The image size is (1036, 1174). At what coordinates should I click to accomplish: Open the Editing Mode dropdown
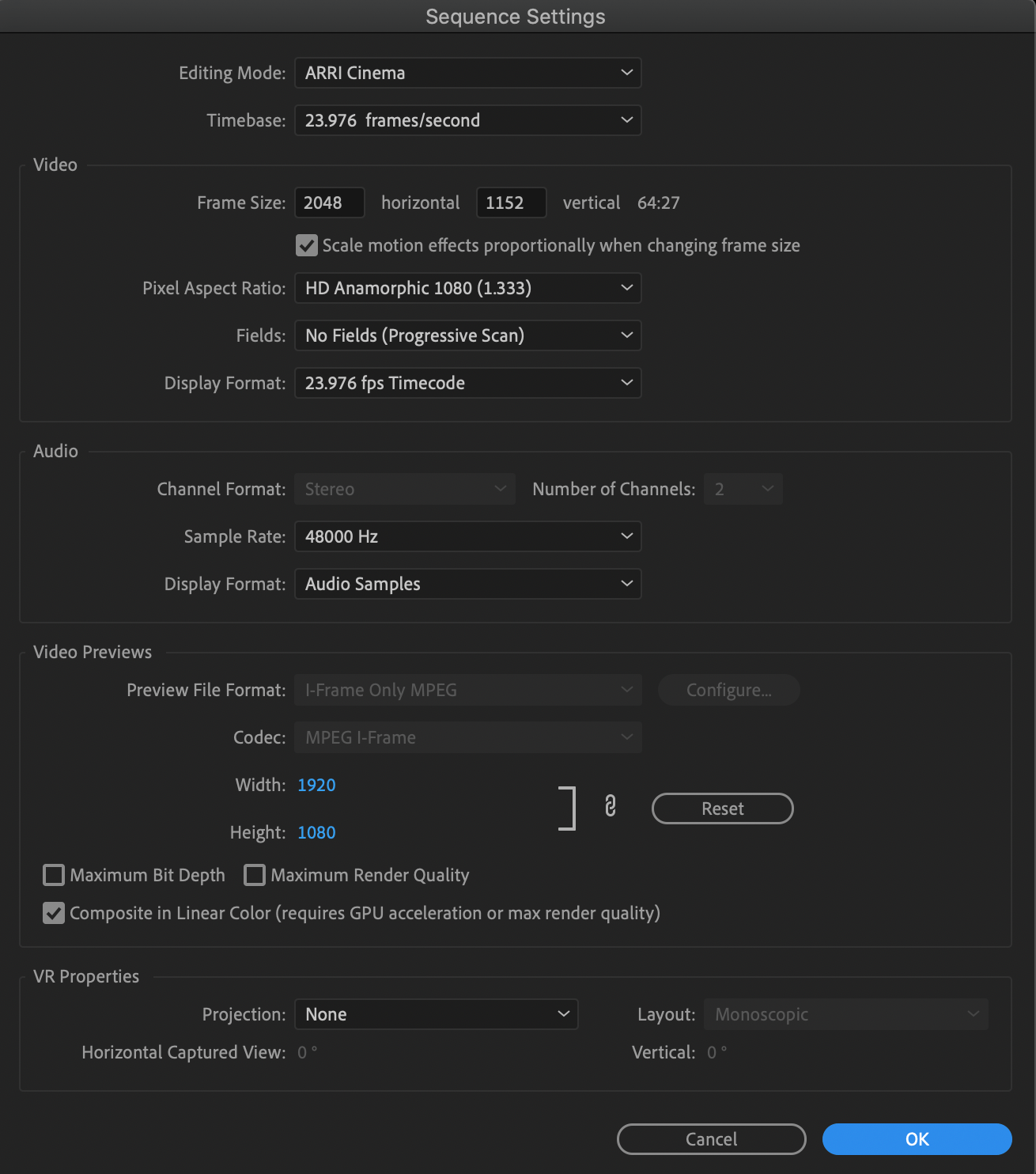(x=467, y=73)
